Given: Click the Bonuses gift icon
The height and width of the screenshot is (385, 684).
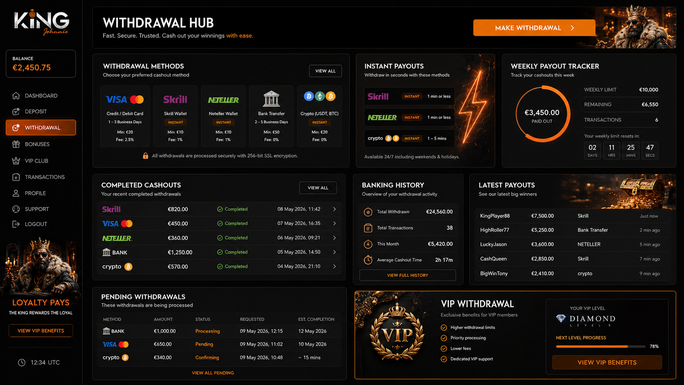Looking at the screenshot, I should (x=16, y=144).
